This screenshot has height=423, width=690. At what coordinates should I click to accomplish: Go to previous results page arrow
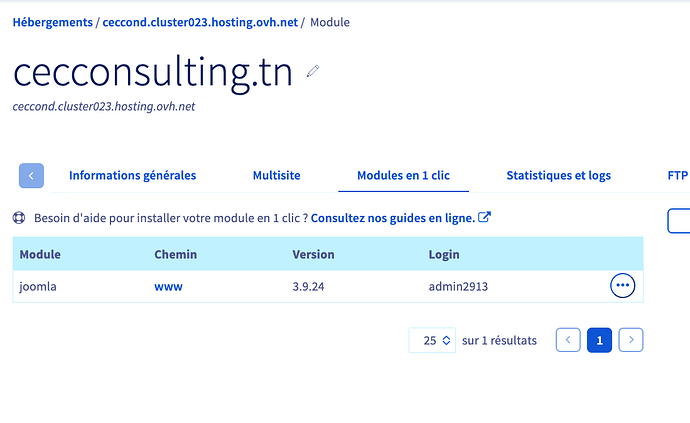coord(568,340)
